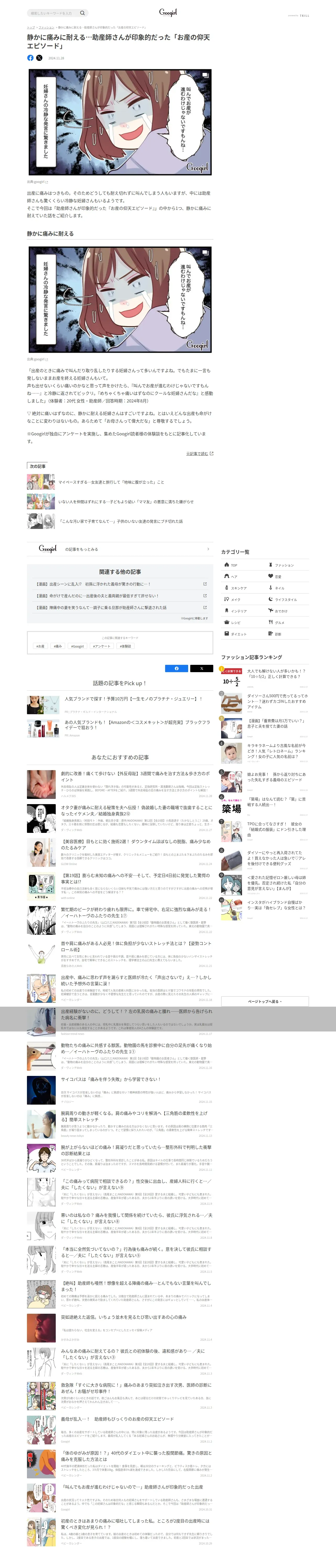The height and width of the screenshot is (1568, 336).
Task: Open メイク category icon
Action: pos(226,599)
